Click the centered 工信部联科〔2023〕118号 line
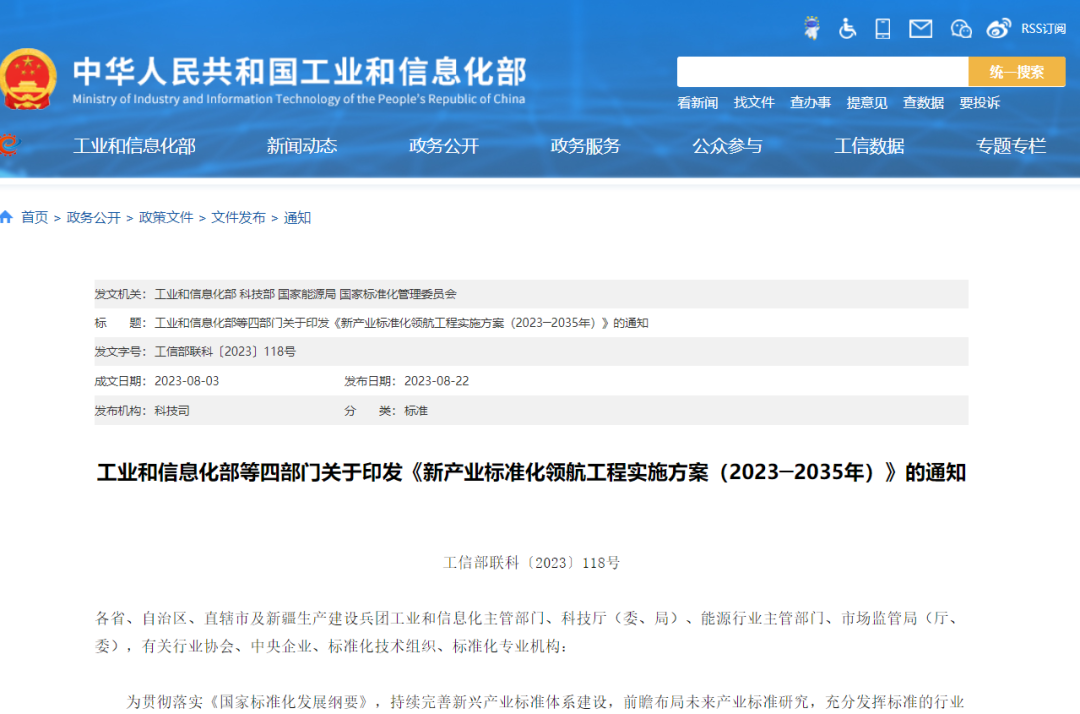 tap(531, 563)
